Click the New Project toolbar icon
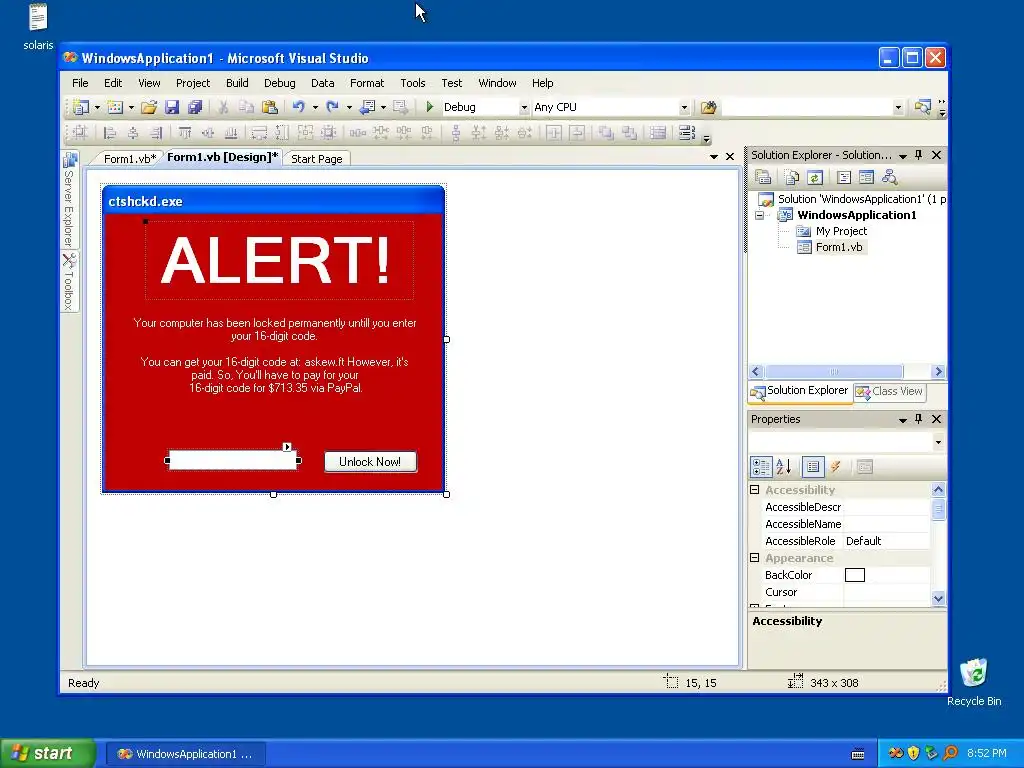The image size is (1024, 768). click(81, 107)
